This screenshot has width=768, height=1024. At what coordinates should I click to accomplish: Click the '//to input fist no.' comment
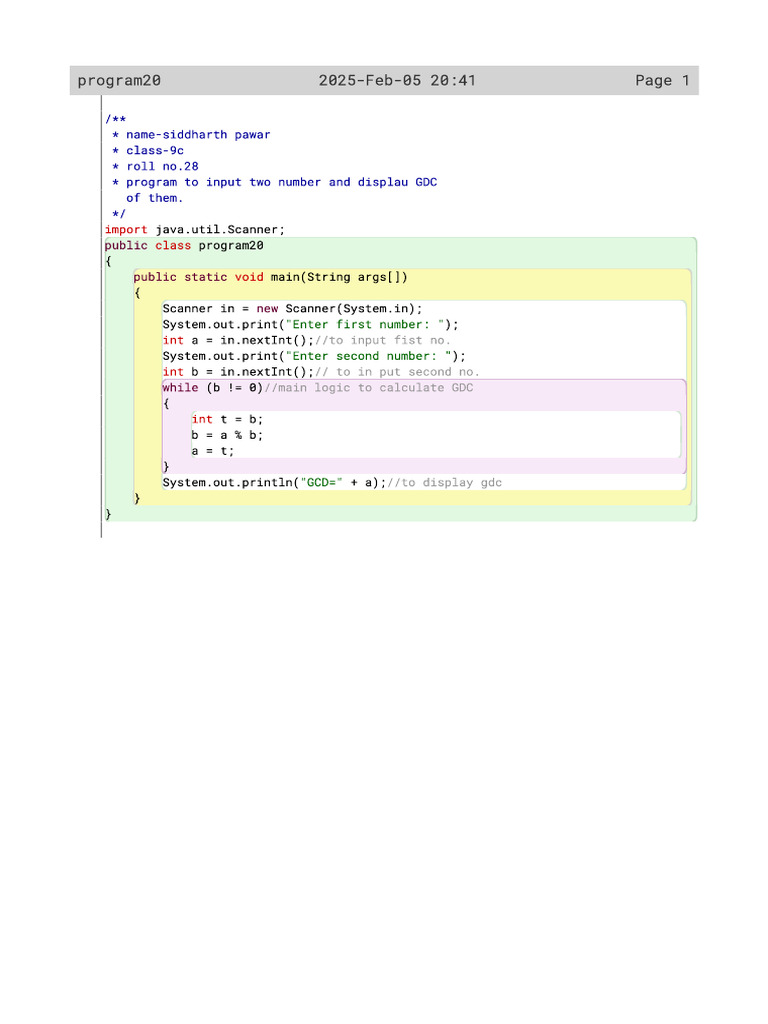coord(383,340)
